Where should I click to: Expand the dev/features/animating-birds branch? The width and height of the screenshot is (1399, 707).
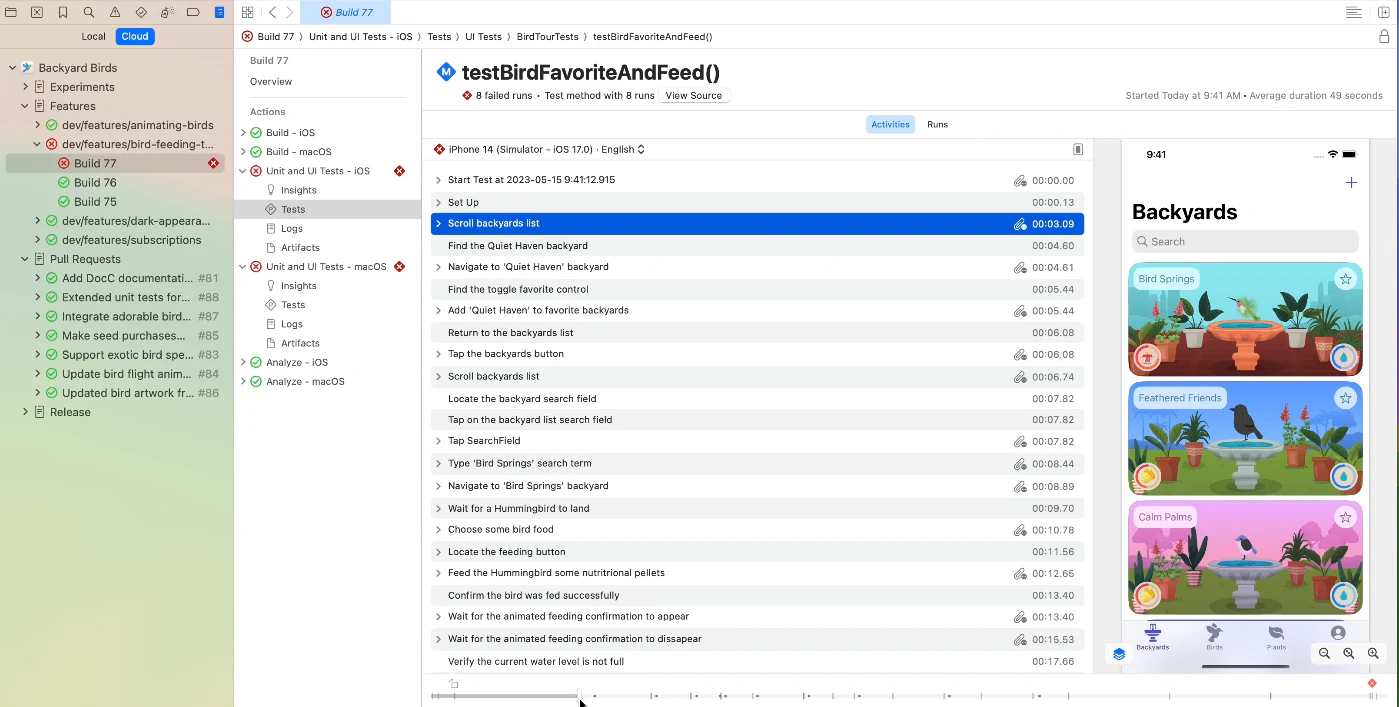pos(38,125)
